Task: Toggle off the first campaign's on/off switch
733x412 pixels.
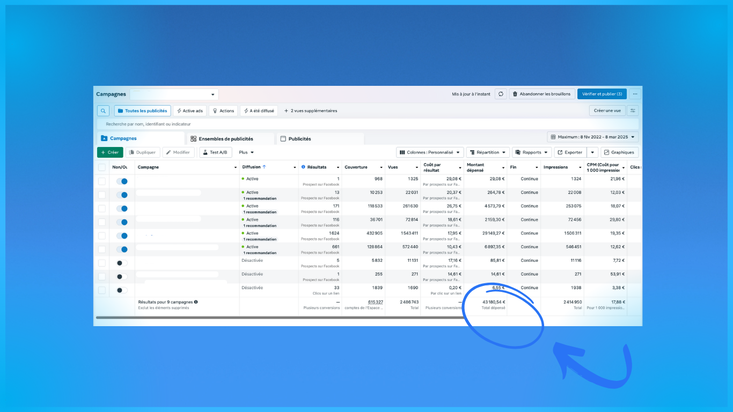Action: pos(122,181)
